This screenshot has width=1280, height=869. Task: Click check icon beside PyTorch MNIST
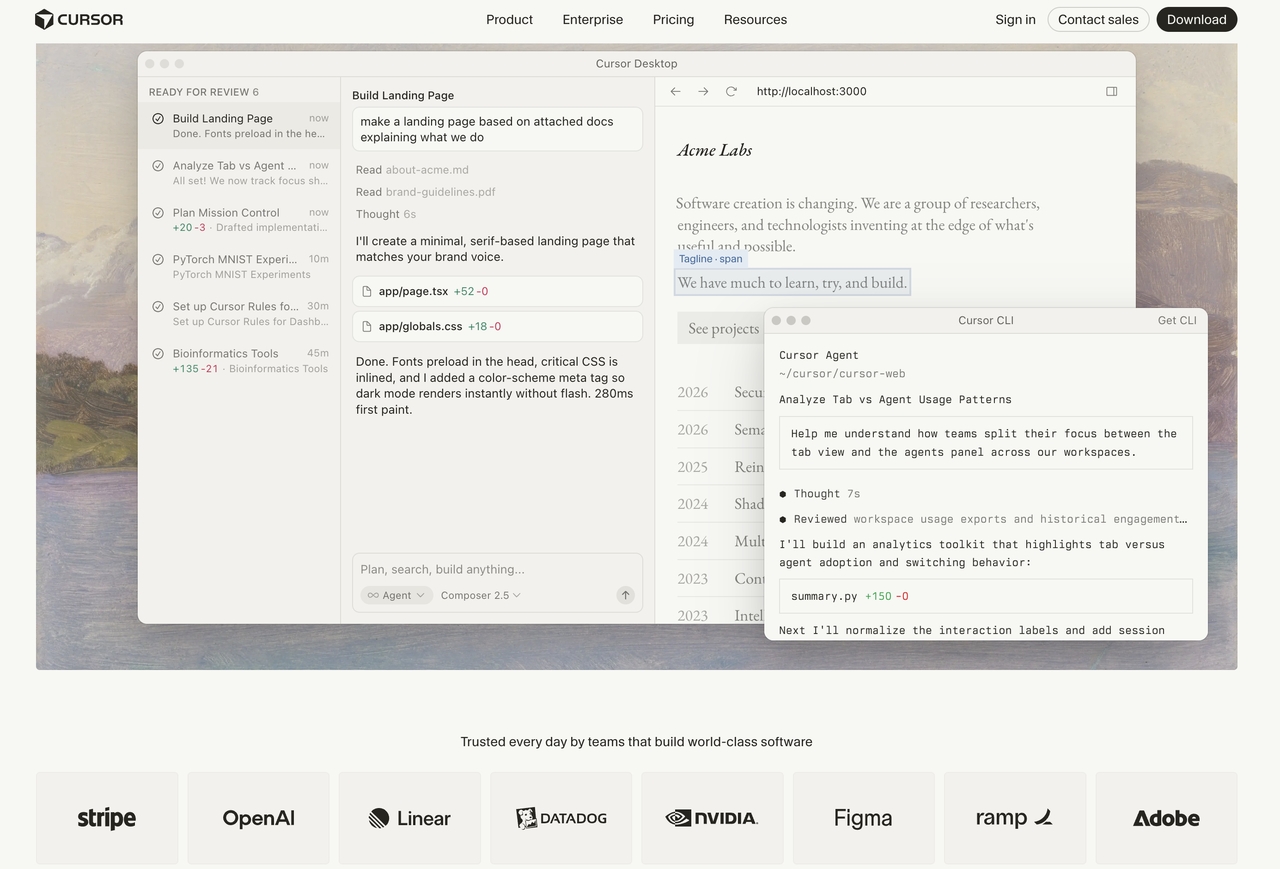point(158,259)
